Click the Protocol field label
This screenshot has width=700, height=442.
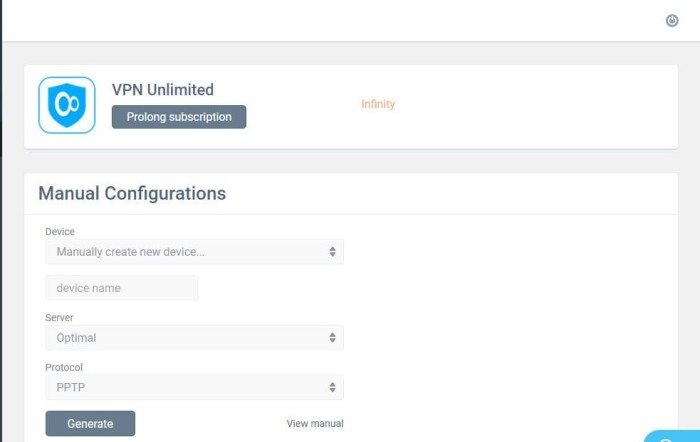[64, 367]
